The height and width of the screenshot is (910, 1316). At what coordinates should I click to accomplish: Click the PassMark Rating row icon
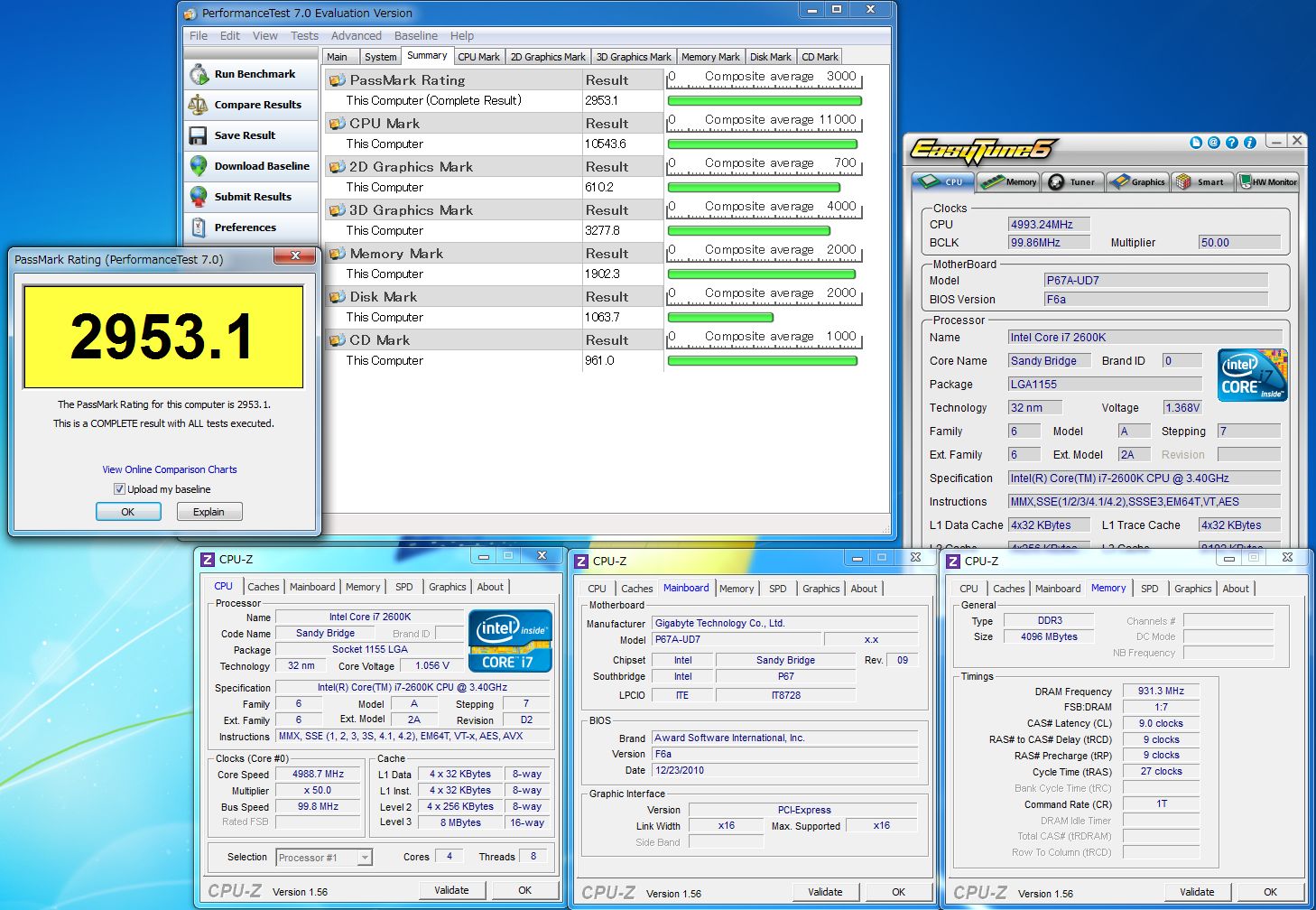(x=338, y=80)
